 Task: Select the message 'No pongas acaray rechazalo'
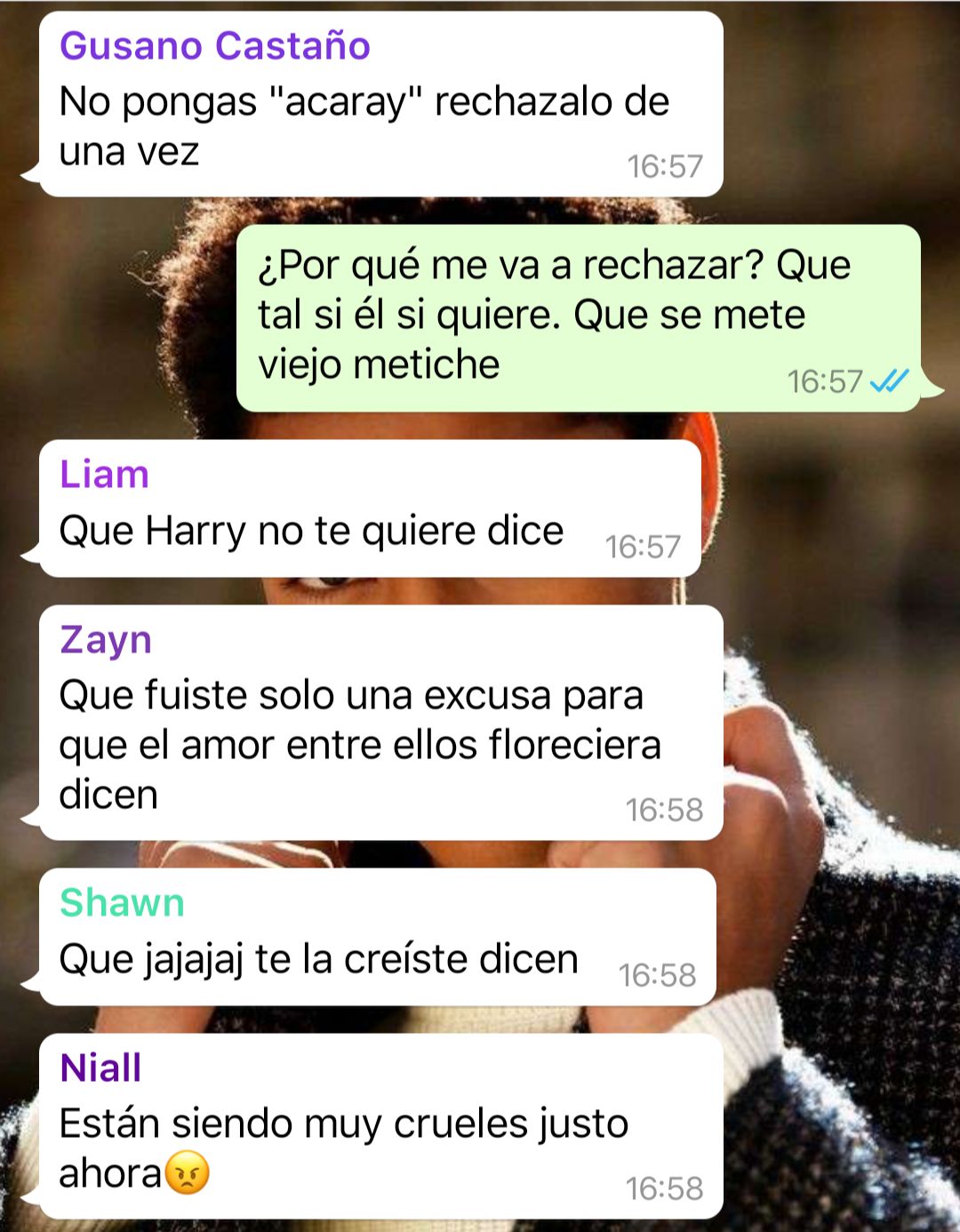pos(380,104)
